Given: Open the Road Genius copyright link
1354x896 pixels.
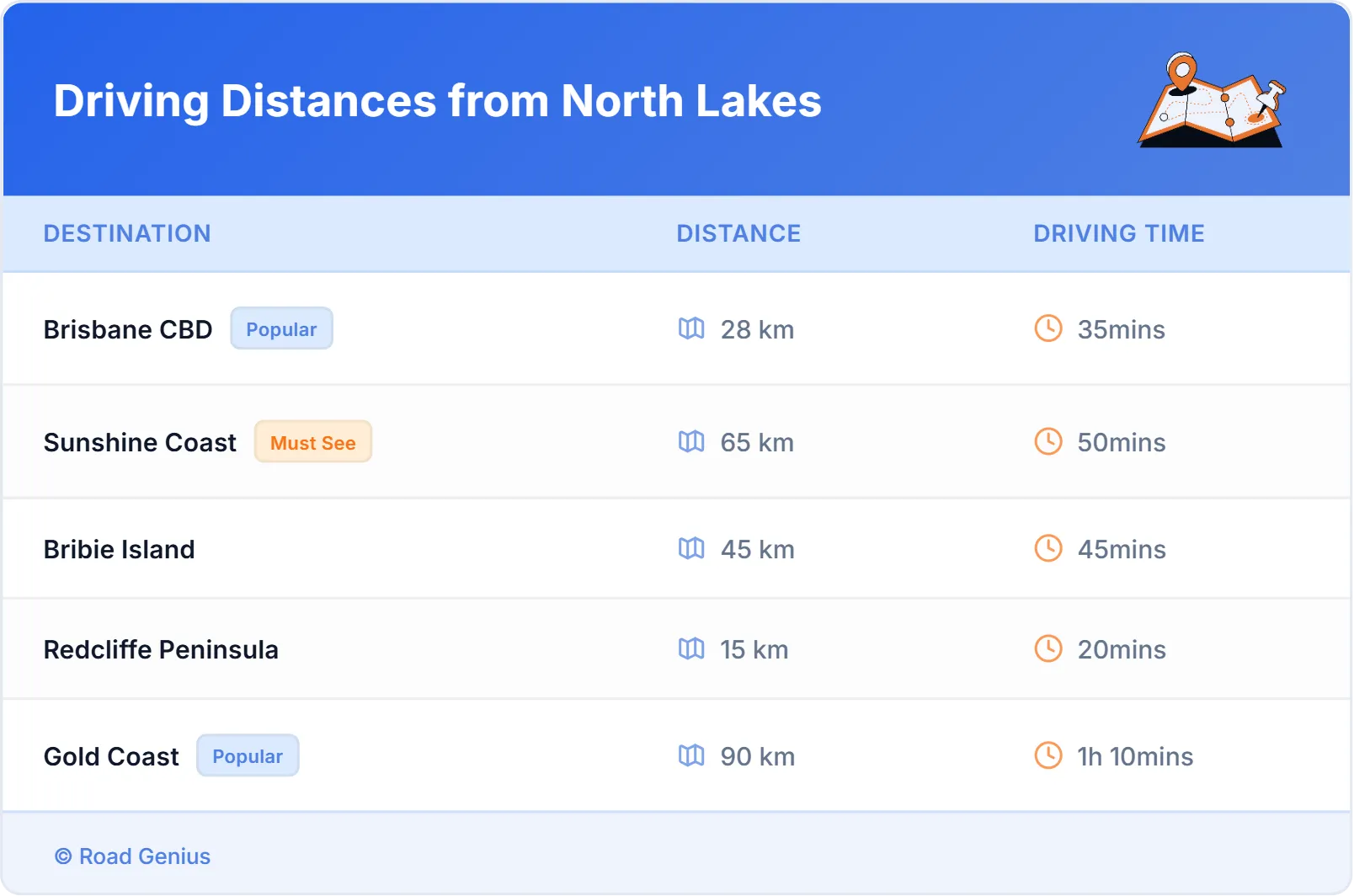Looking at the screenshot, I should pos(133,856).
